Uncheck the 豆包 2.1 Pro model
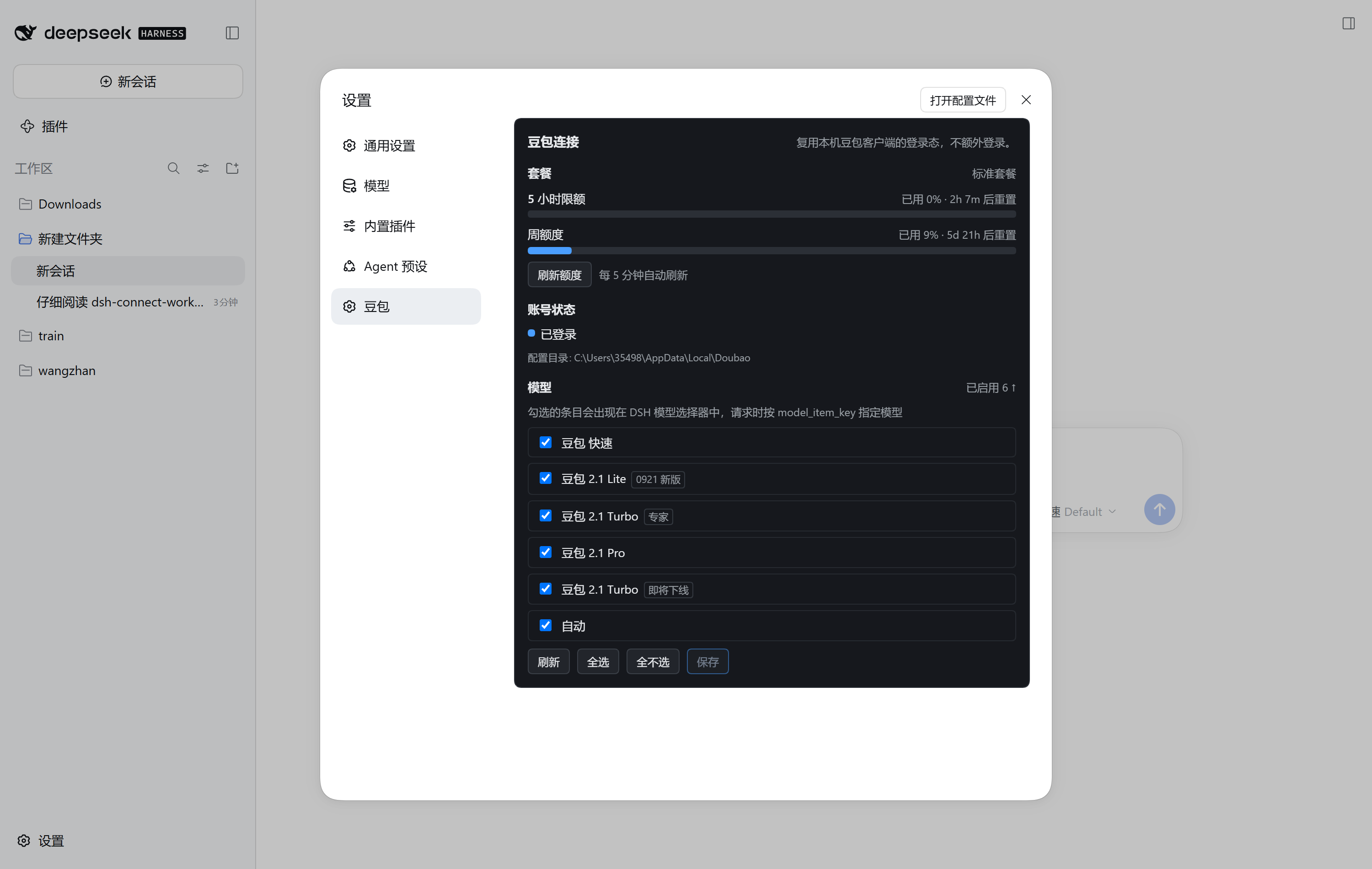 (545, 552)
